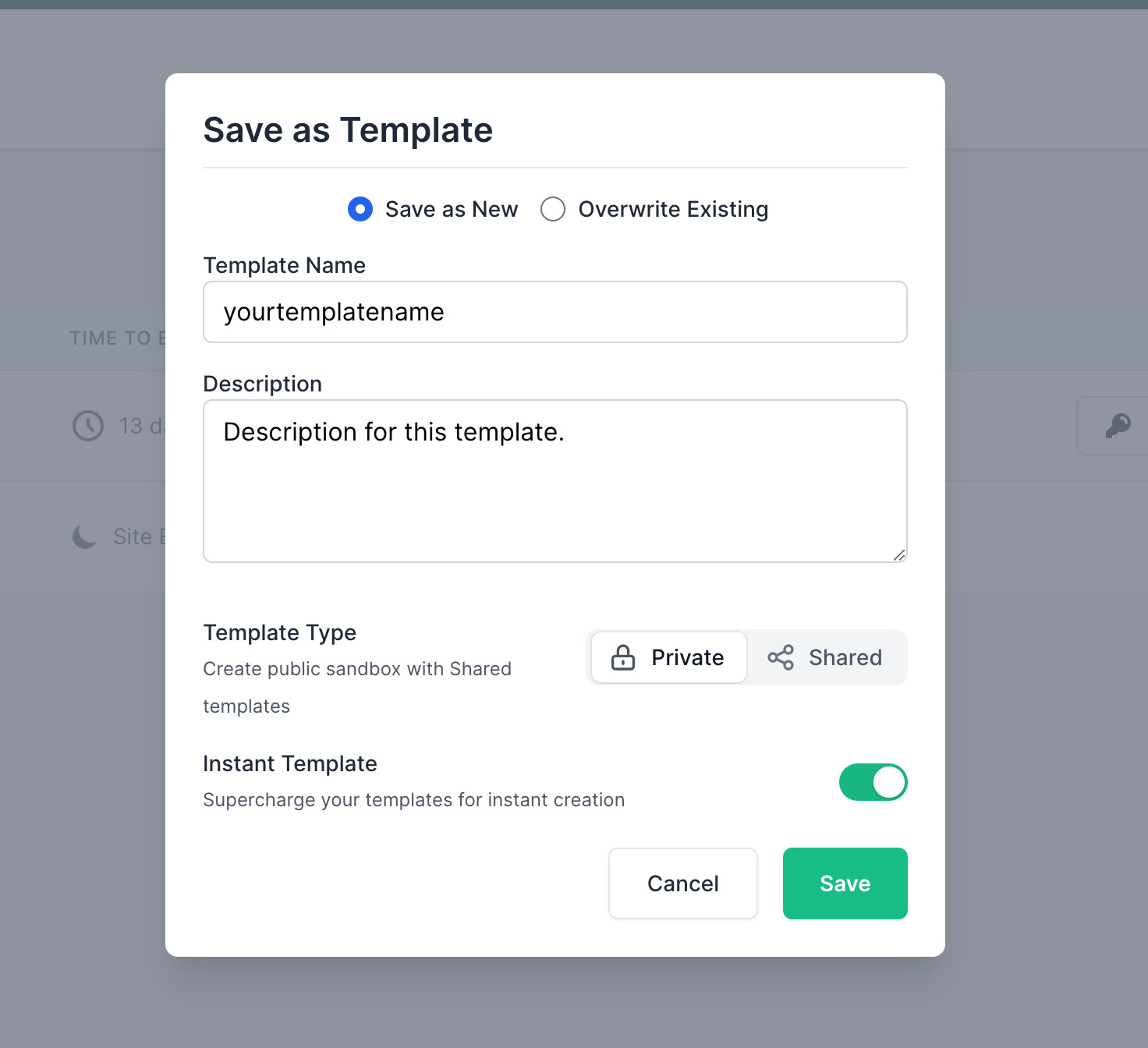Click the Template Name input field
The width and height of the screenshot is (1148, 1048).
tap(555, 312)
